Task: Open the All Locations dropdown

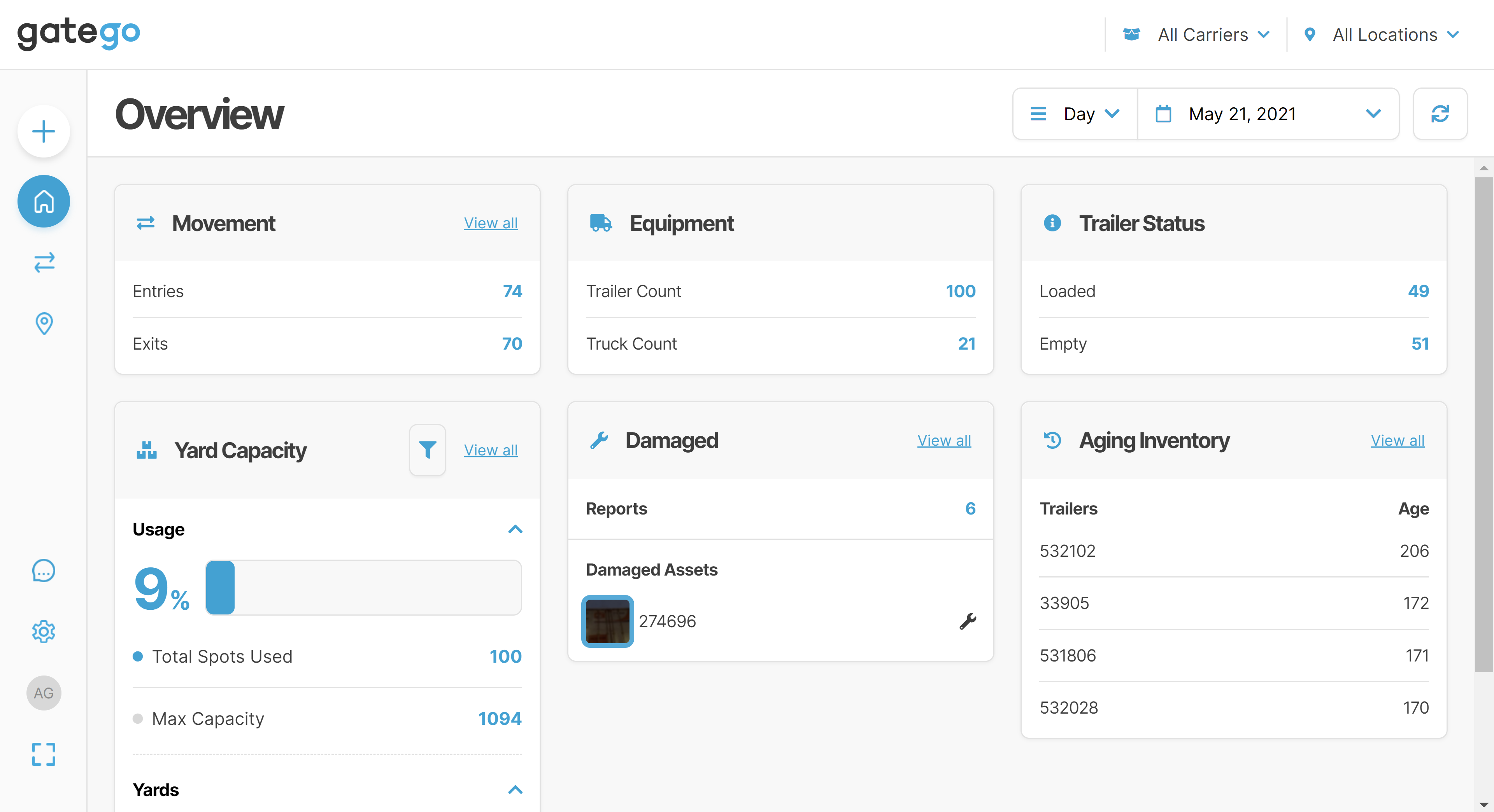Action: [x=1385, y=35]
